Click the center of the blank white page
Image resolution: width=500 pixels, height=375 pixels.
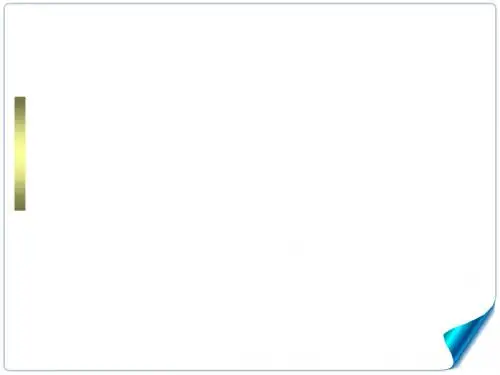coord(250,187)
